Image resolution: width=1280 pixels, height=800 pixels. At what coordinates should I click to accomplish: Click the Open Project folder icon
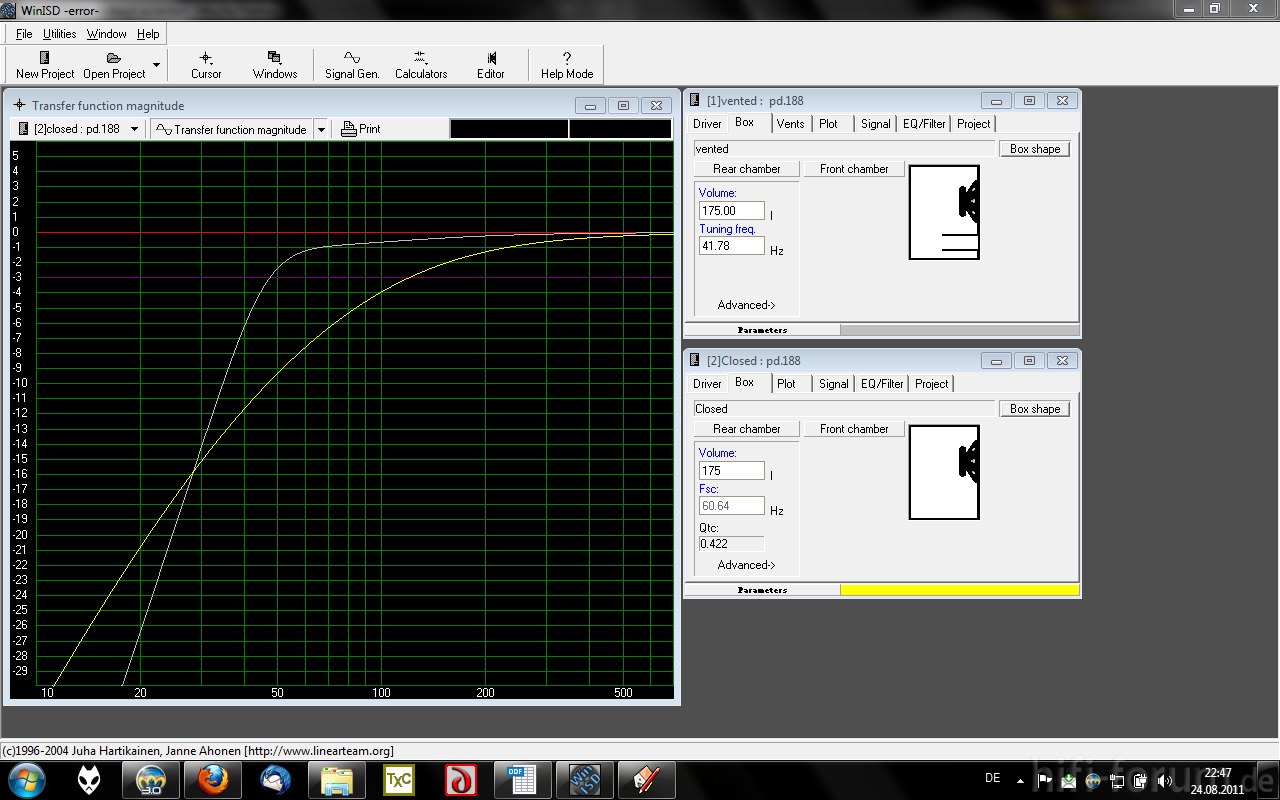click(x=114, y=58)
